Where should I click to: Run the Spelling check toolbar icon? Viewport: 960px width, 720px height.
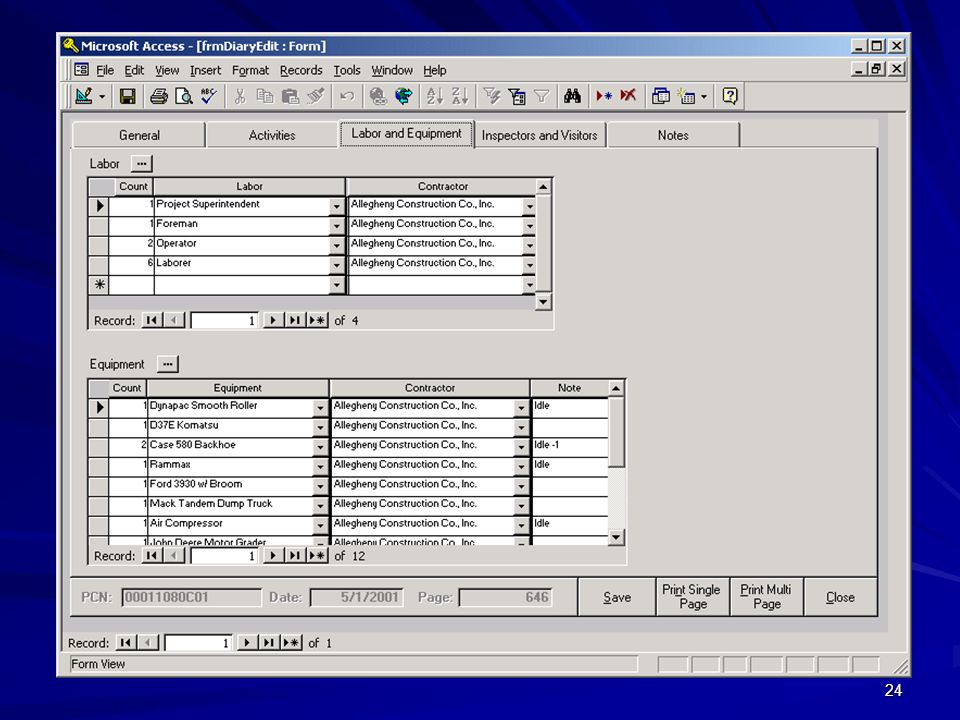click(209, 96)
